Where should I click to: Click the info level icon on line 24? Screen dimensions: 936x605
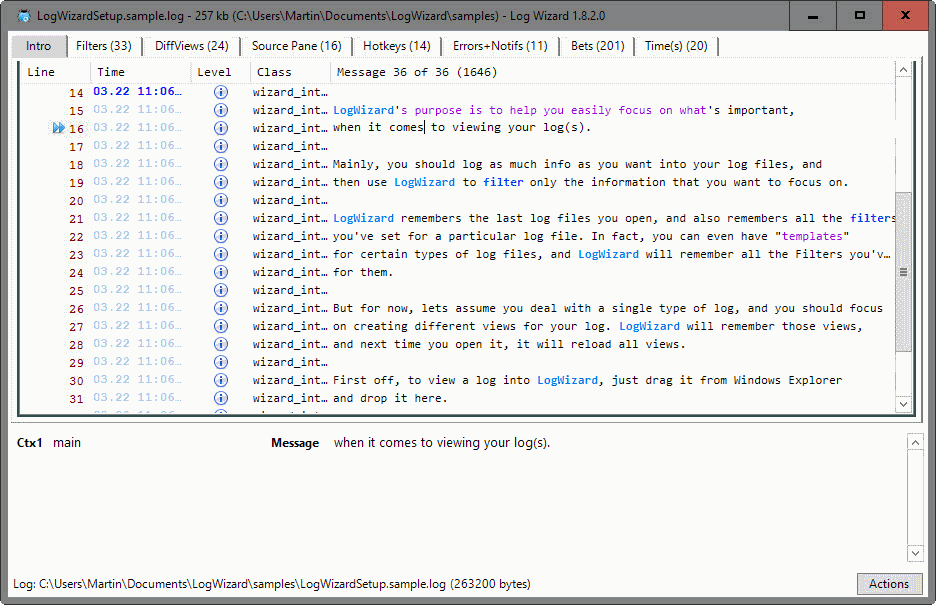[x=221, y=272]
